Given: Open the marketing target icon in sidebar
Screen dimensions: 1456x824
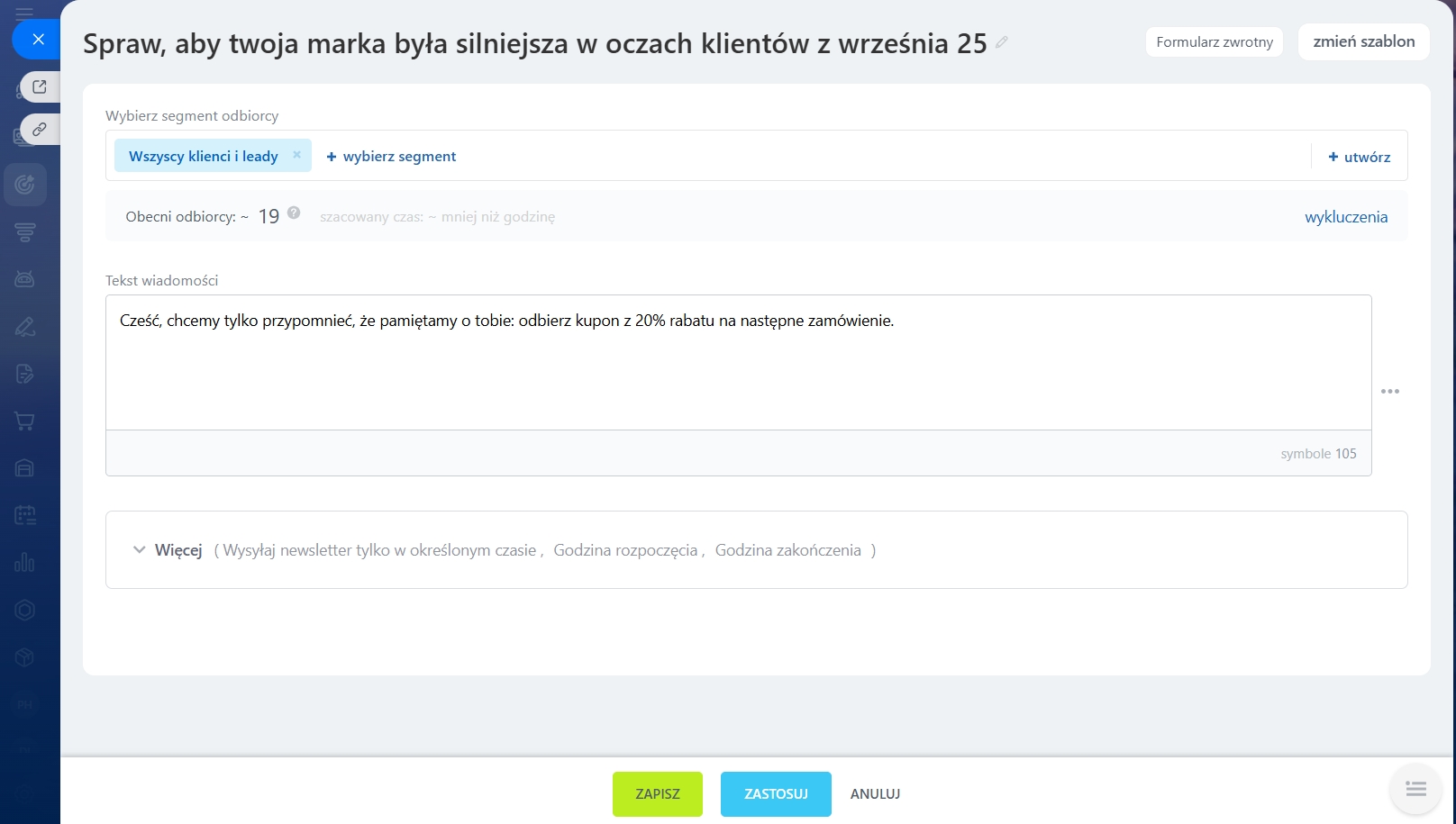Looking at the screenshot, I should pos(25,186).
